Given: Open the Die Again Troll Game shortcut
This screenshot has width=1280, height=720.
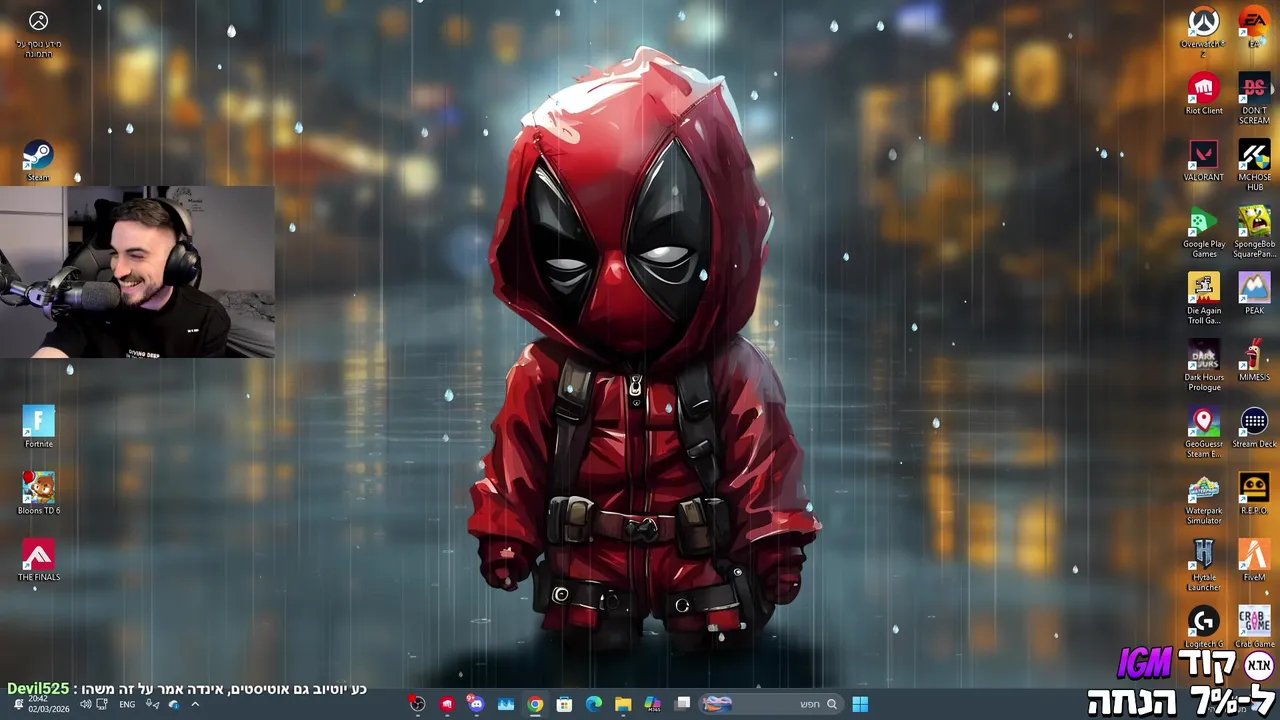Looking at the screenshot, I should click(x=1203, y=298).
